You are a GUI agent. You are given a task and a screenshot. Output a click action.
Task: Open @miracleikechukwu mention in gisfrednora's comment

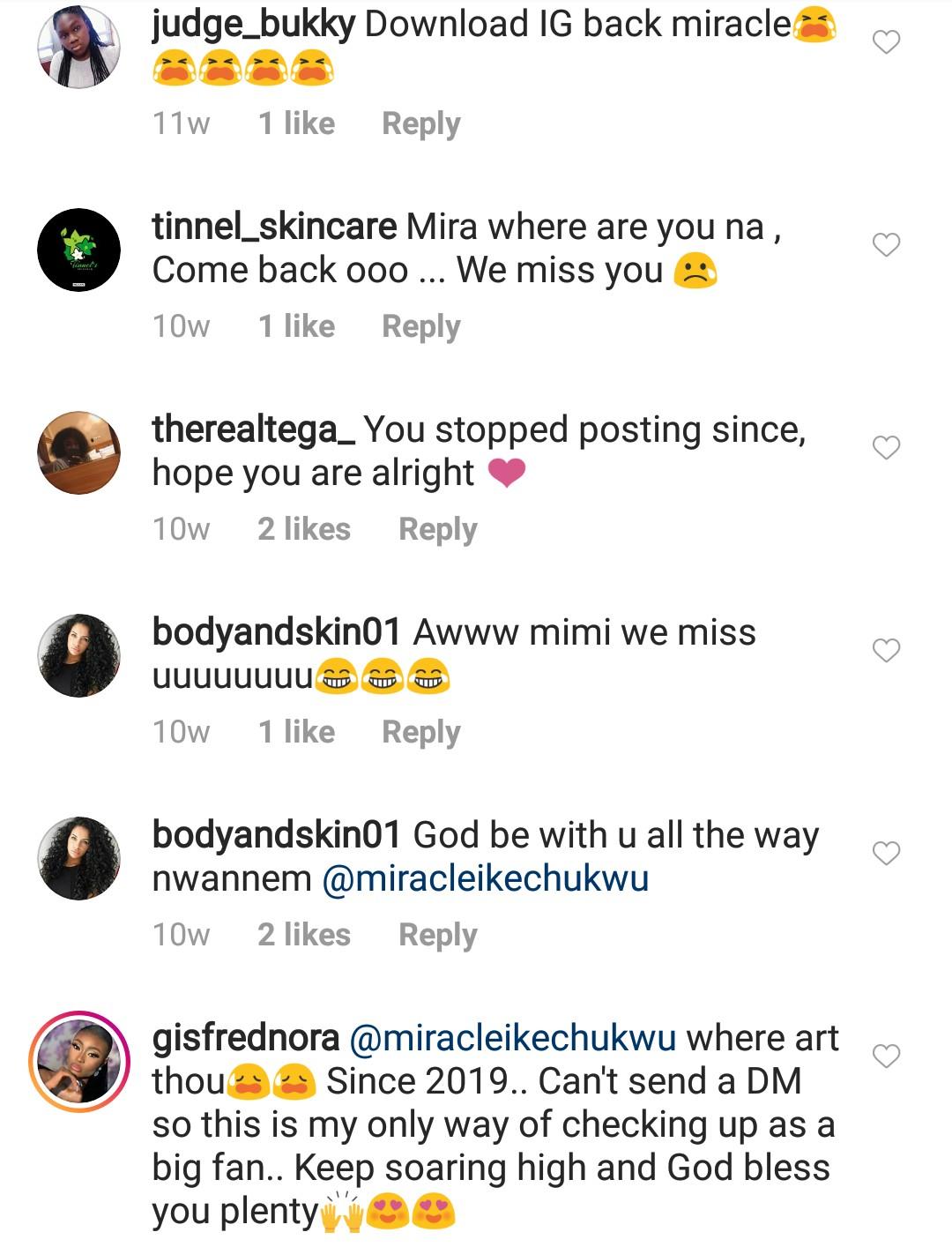click(x=513, y=1038)
